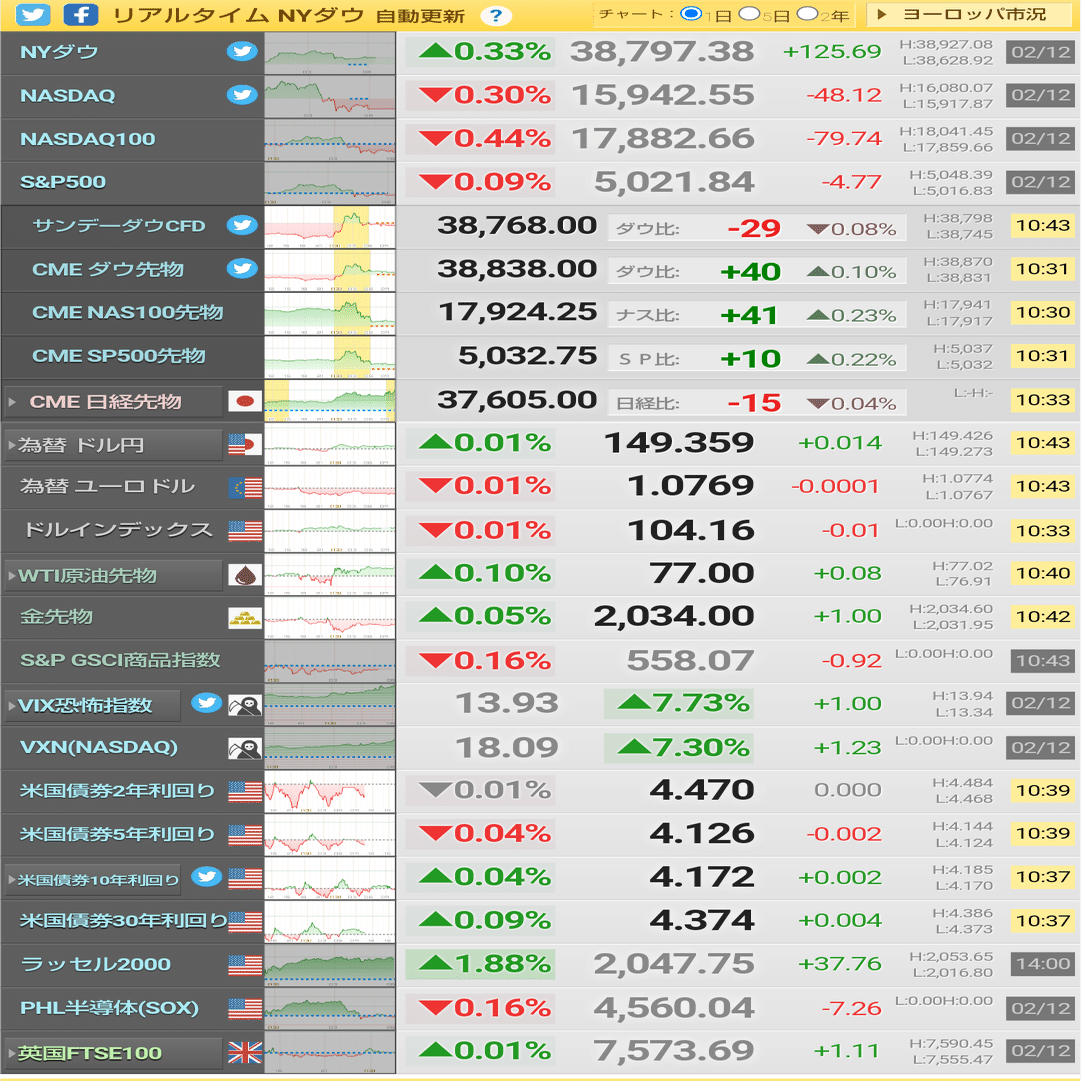This screenshot has height=1081, width=1081.
Task: Click the 14:00 time on ラッセル2000 row
Action: point(1042,964)
